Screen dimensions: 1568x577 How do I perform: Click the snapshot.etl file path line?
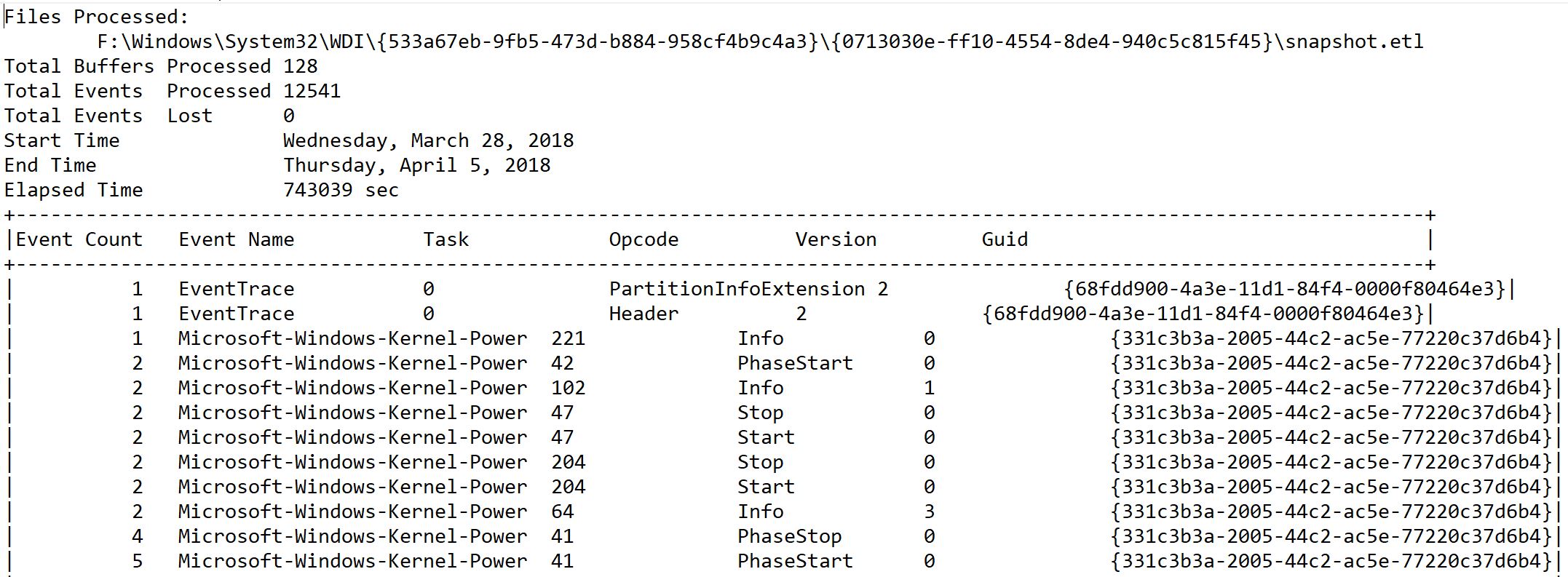(x=760, y=41)
